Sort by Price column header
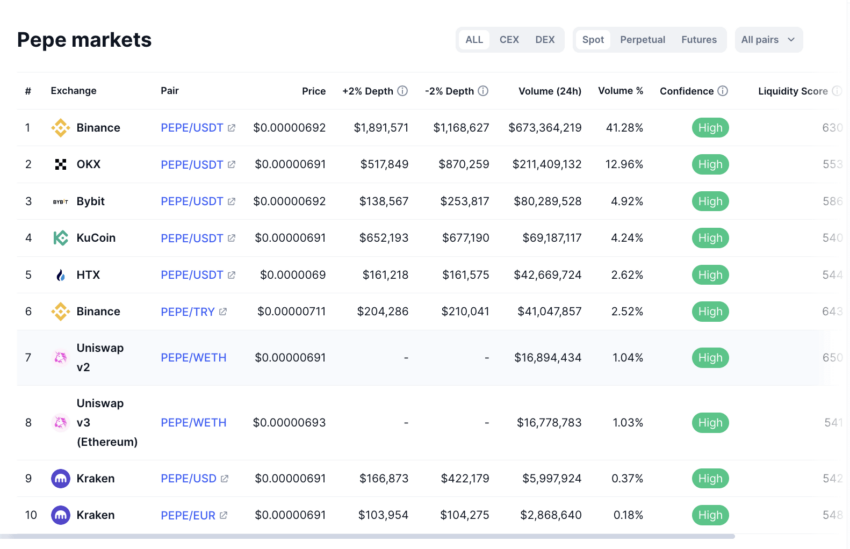The height and width of the screenshot is (549, 850). pos(313,91)
